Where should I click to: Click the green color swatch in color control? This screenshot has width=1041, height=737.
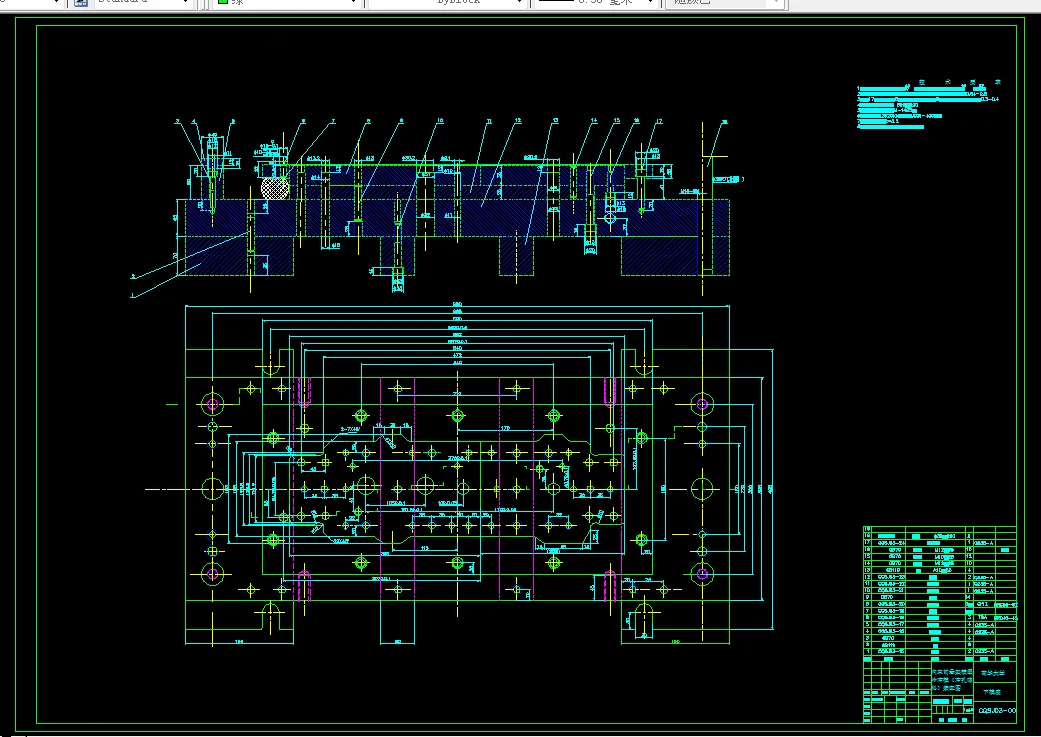(x=223, y=2)
